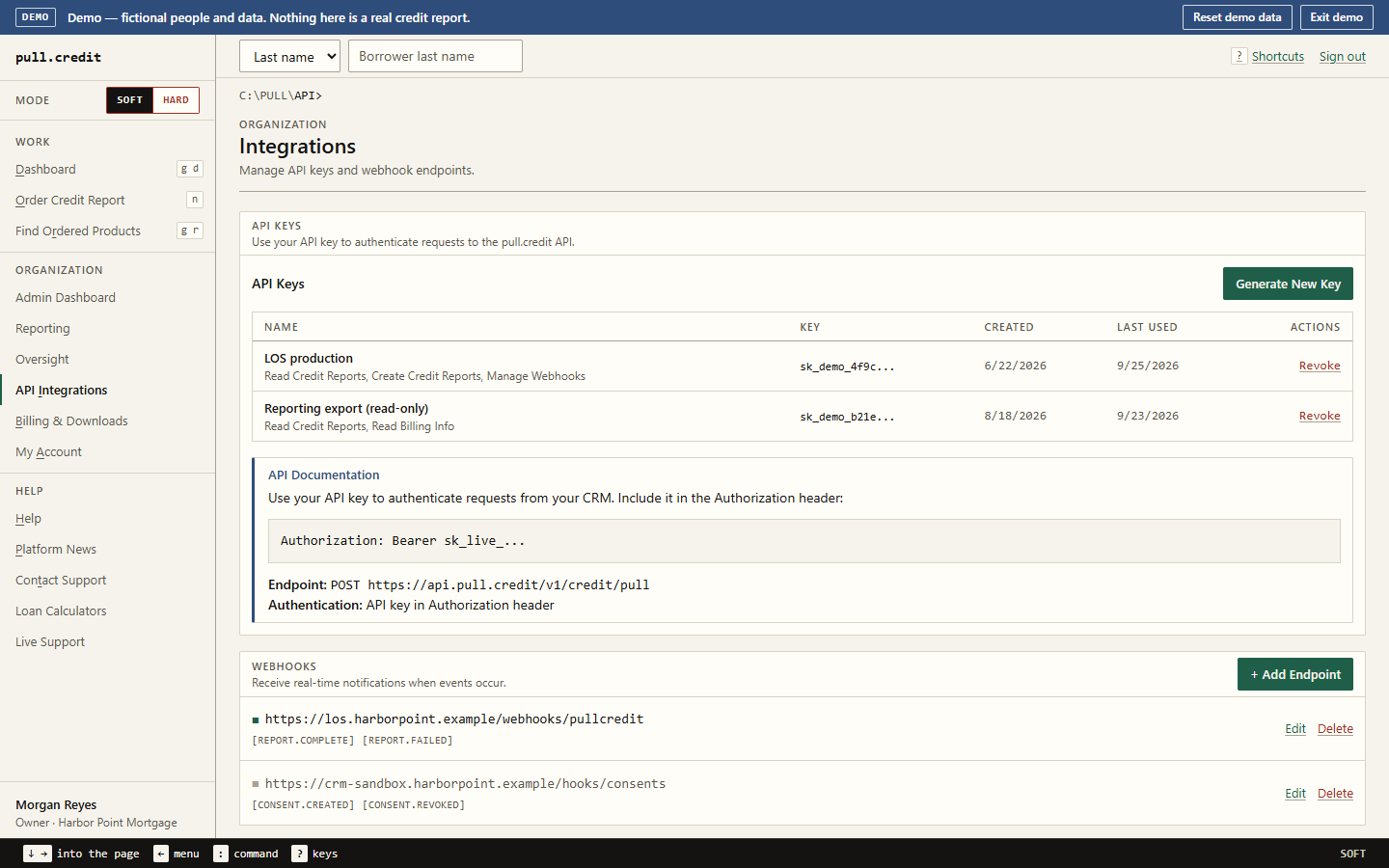Open Admin Dashboard in the sidebar
Viewport: 1389px width, 868px height.
coord(66,298)
